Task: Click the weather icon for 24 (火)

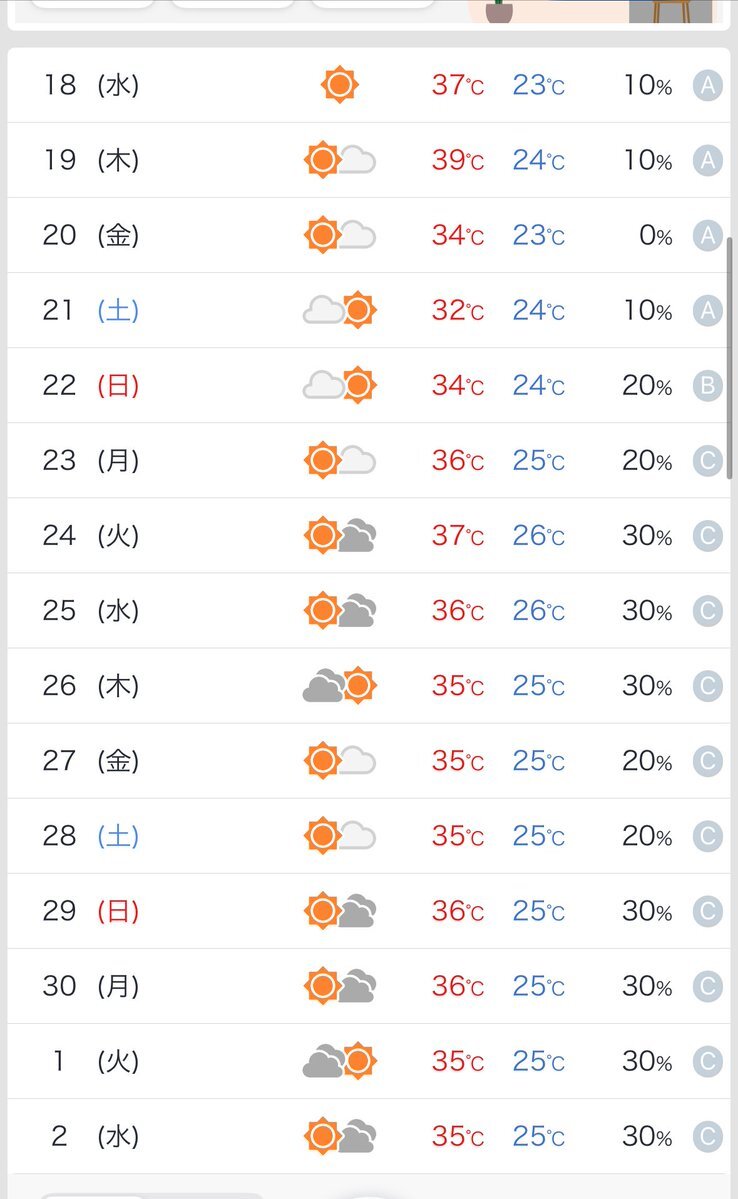Action: (340, 535)
